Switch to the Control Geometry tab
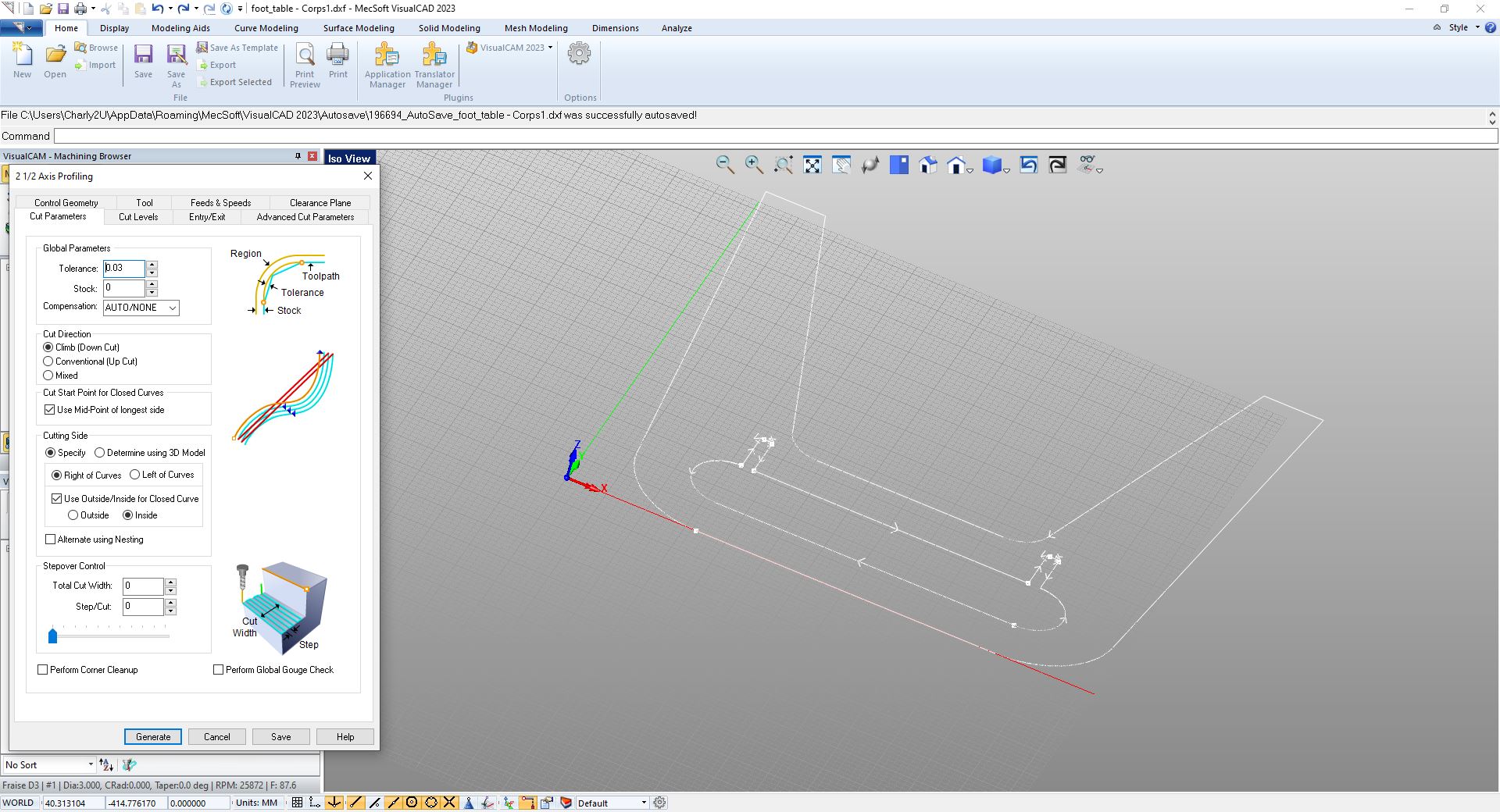 point(66,202)
